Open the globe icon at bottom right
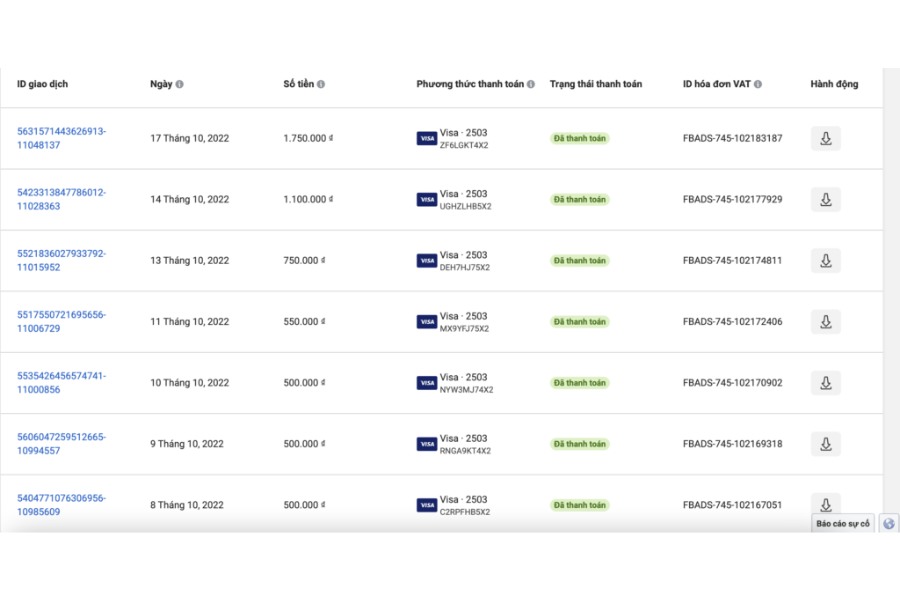Image resolution: width=900 pixels, height=600 pixels. [889, 524]
